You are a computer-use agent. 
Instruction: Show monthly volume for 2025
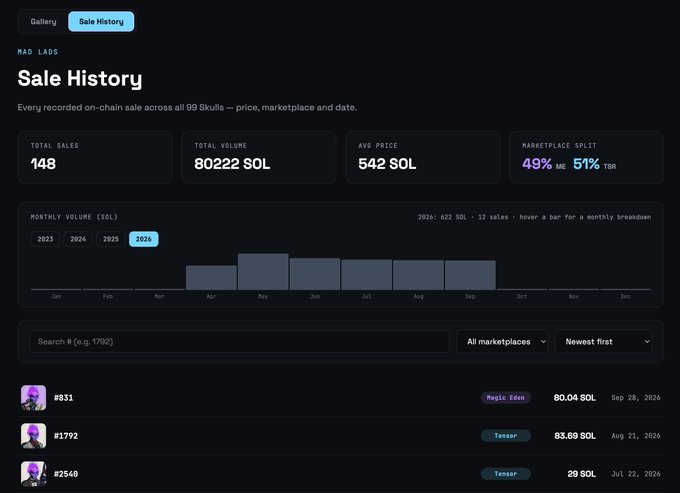[x=111, y=239]
